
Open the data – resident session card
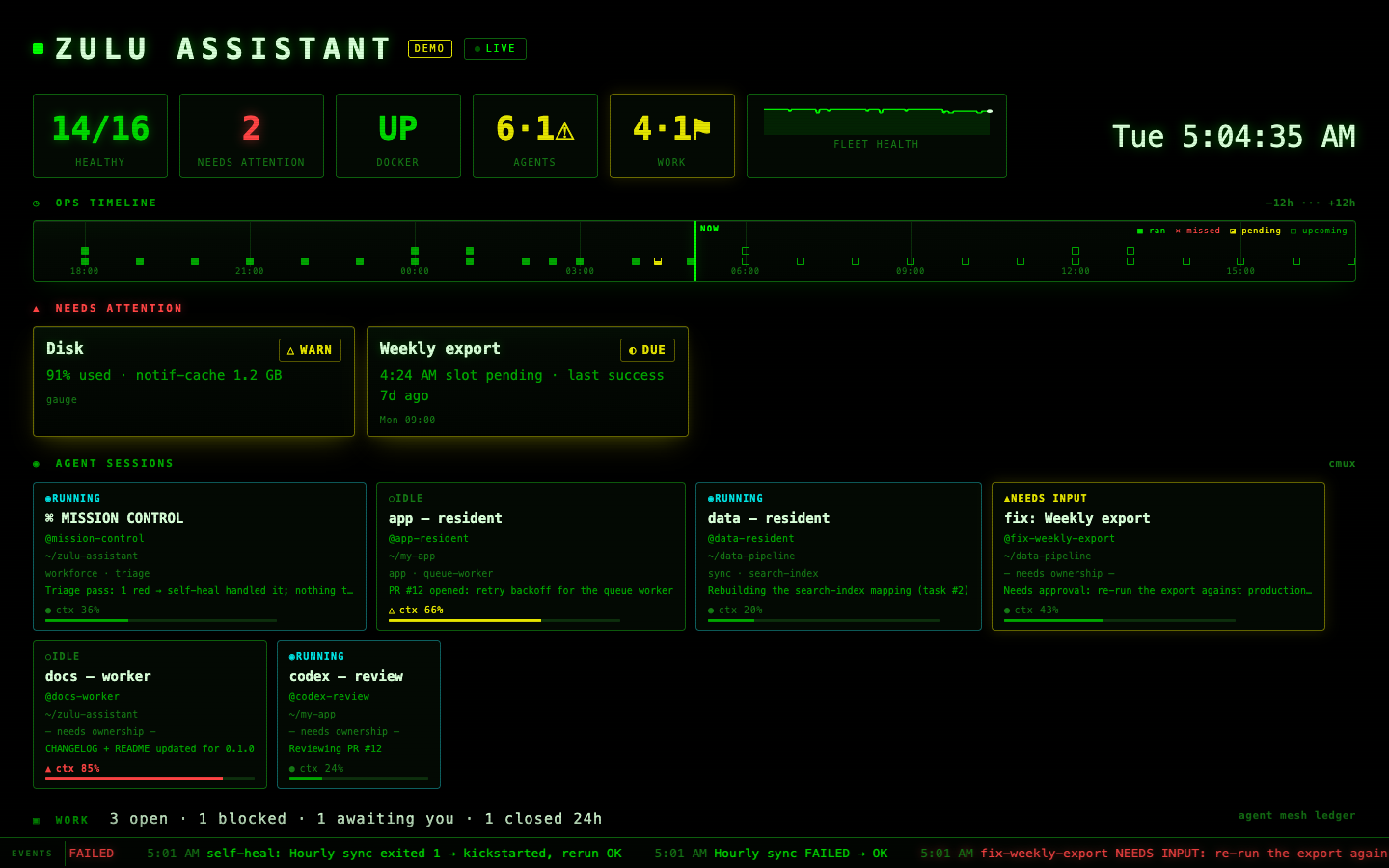tap(838, 556)
